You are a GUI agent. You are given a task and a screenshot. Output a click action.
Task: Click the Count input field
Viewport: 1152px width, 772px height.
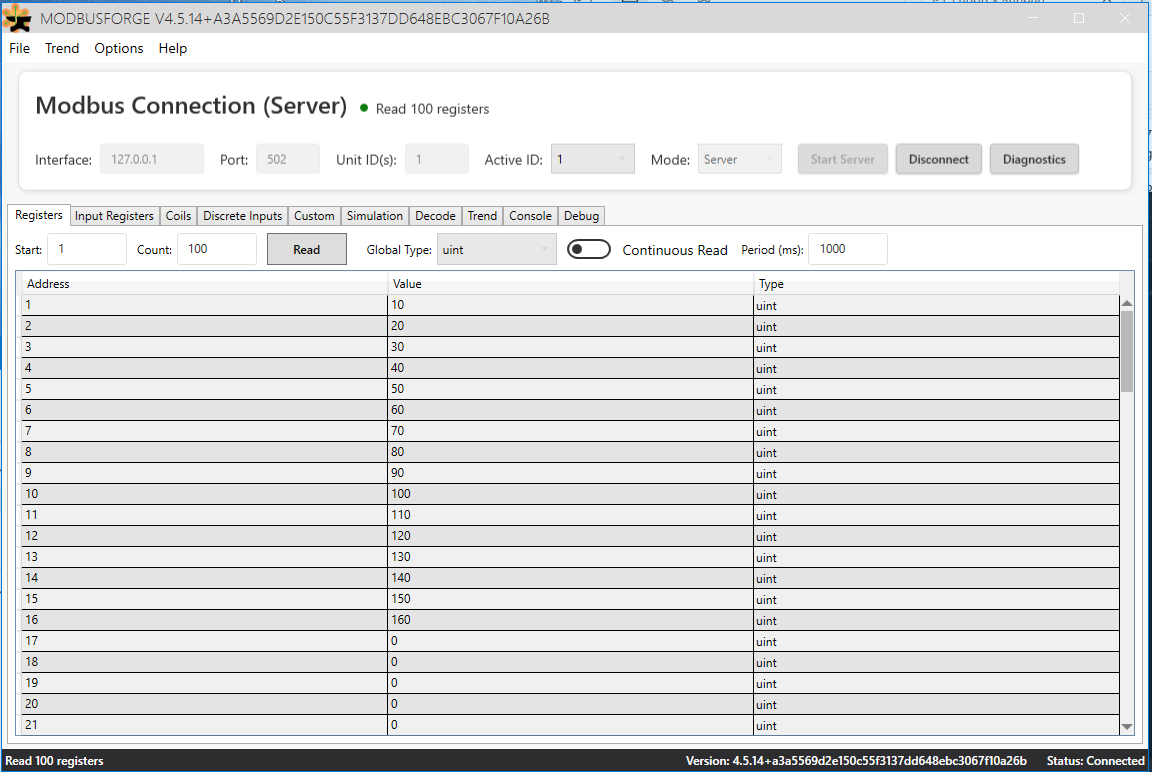pos(217,249)
